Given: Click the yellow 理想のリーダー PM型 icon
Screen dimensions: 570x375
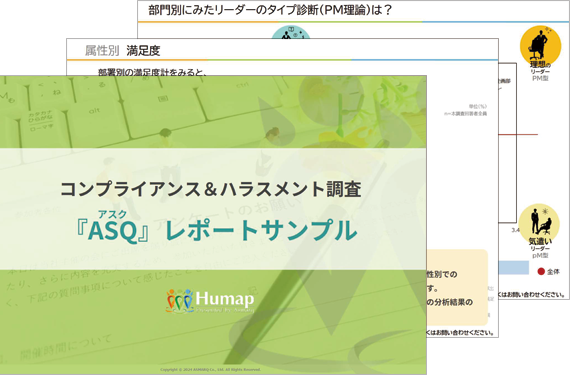Looking at the screenshot, I should tap(540, 45).
